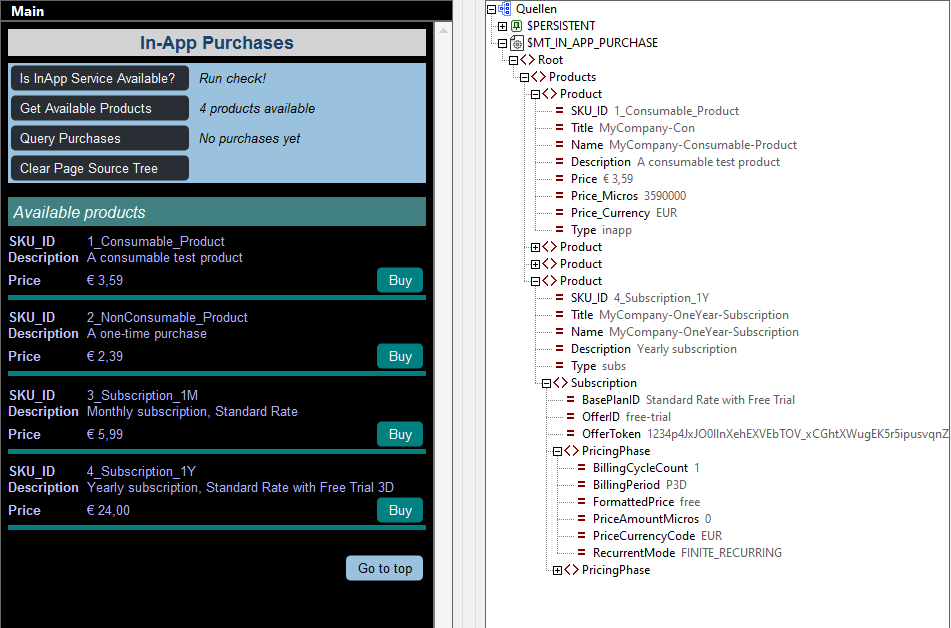
Task: Click the Subscription element icon
Action: point(560,383)
